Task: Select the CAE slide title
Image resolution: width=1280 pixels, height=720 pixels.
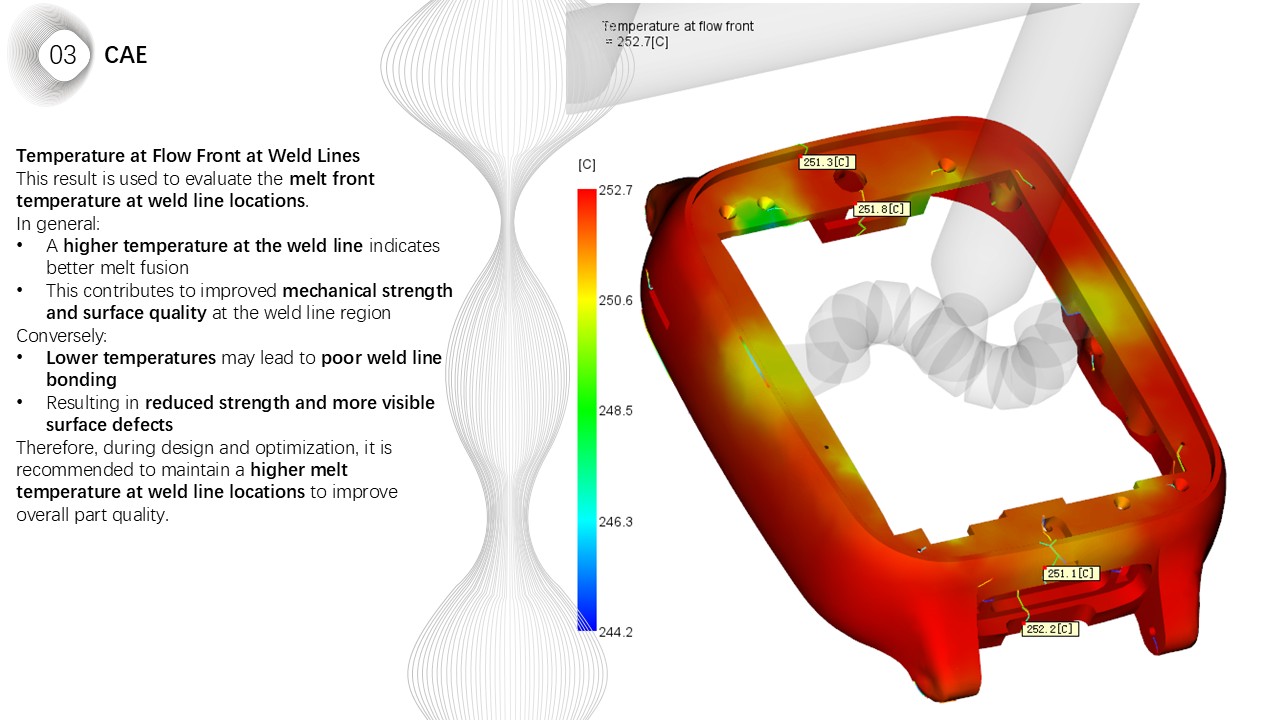Action: click(x=125, y=55)
